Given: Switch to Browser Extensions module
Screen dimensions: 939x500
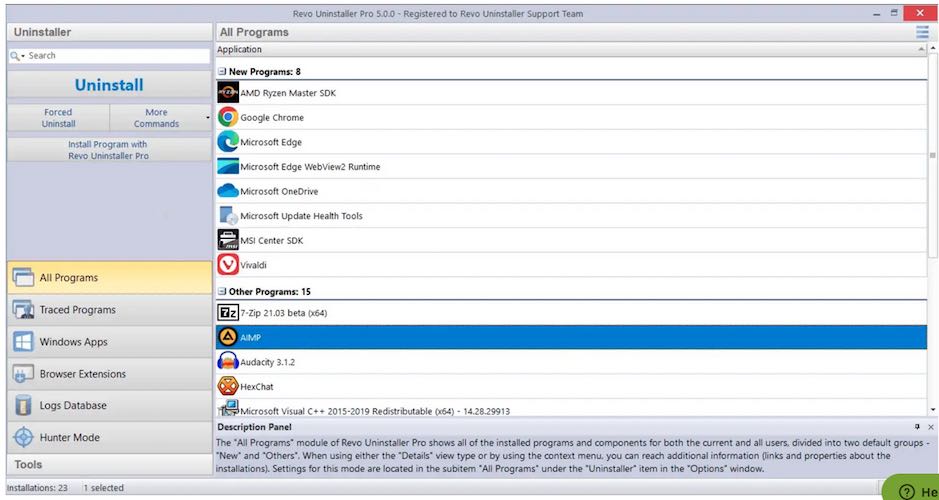Looking at the screenshot, I should [x=110, y=374].
